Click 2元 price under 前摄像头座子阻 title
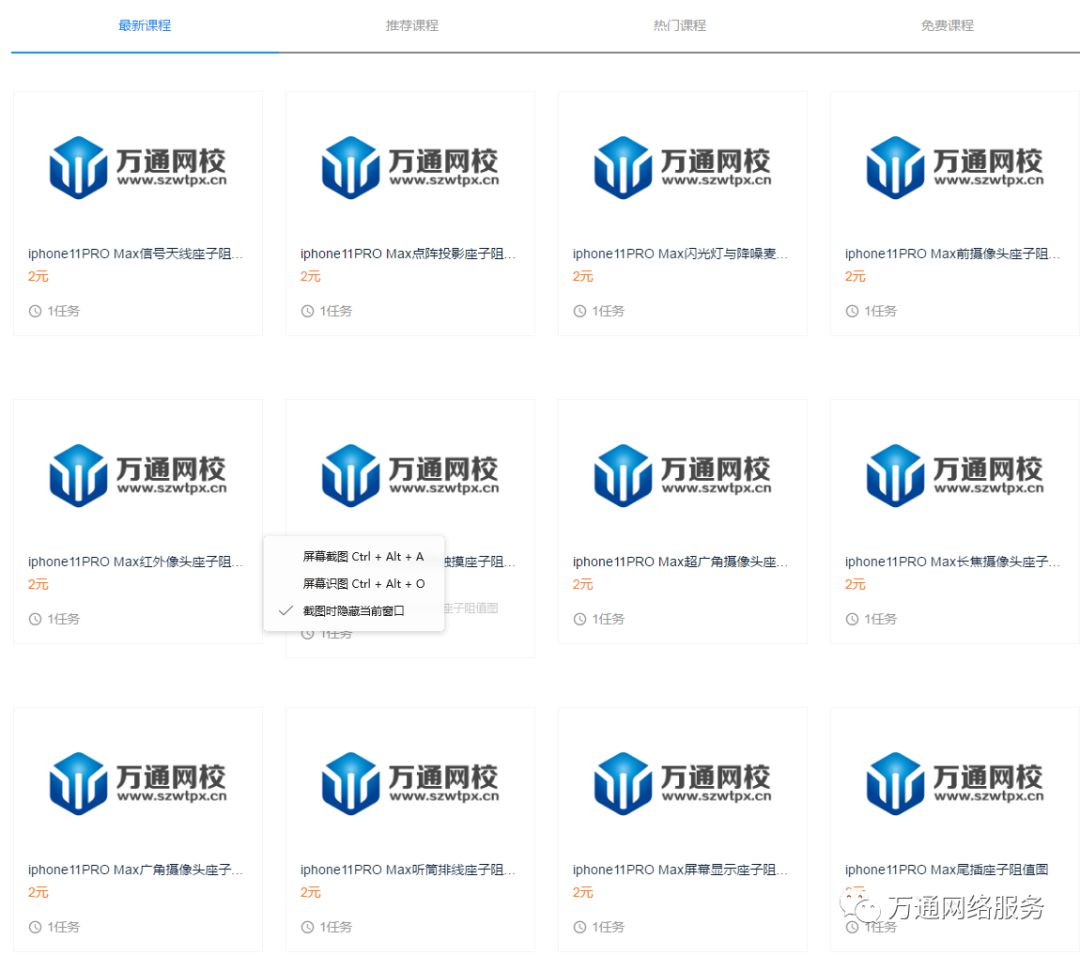This screenshot has height=955, width=1080. pyautogui.click(x=855, y=276)
